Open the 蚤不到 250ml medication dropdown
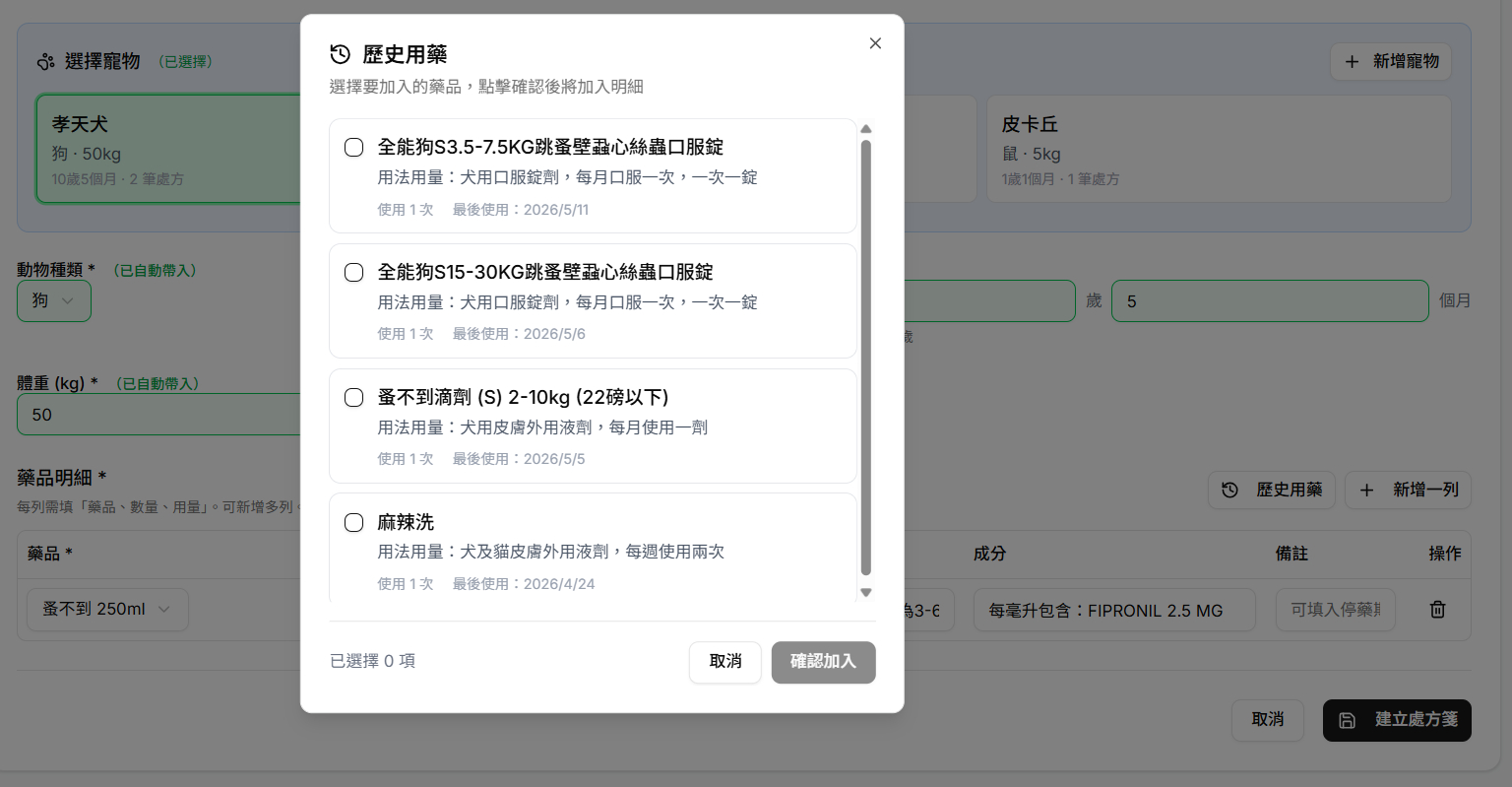 (107, 610)
